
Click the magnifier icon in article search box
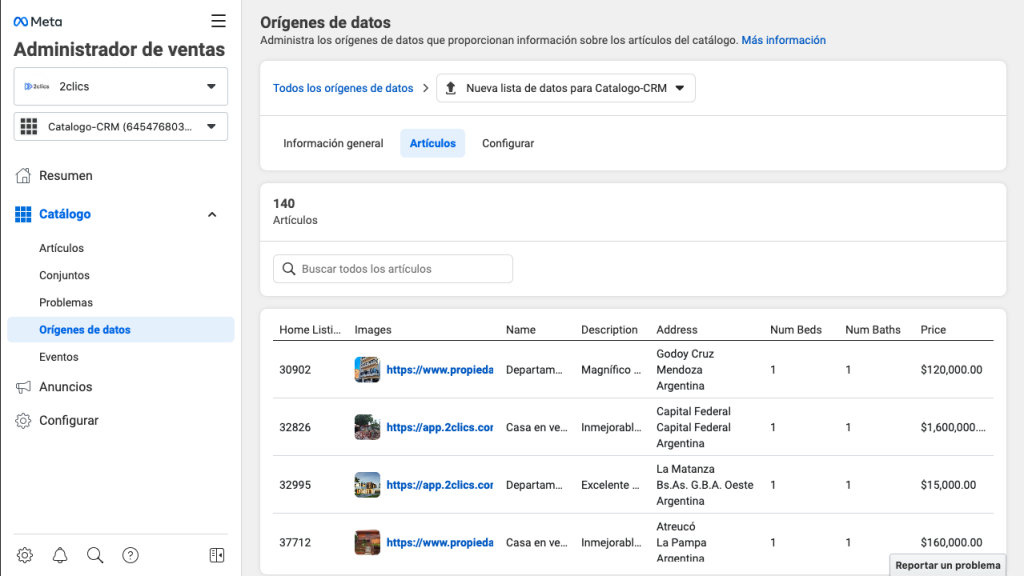tap(289, 268)
